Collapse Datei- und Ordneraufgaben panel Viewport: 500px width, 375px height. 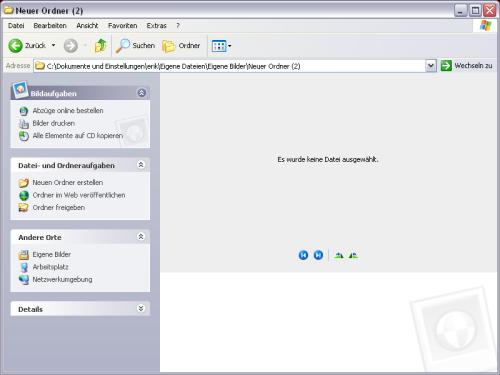141,165
